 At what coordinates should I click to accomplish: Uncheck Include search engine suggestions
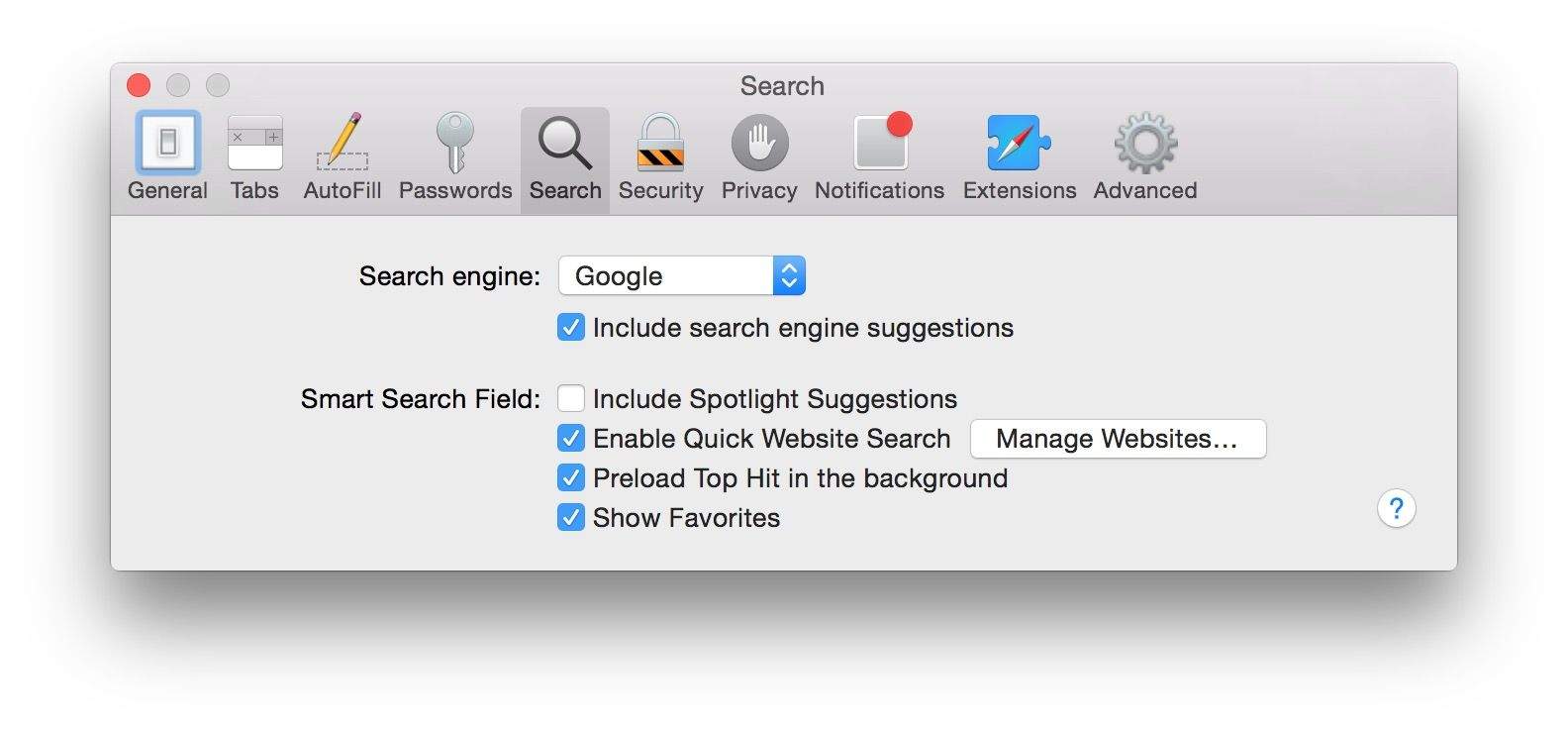coord(571,328)
